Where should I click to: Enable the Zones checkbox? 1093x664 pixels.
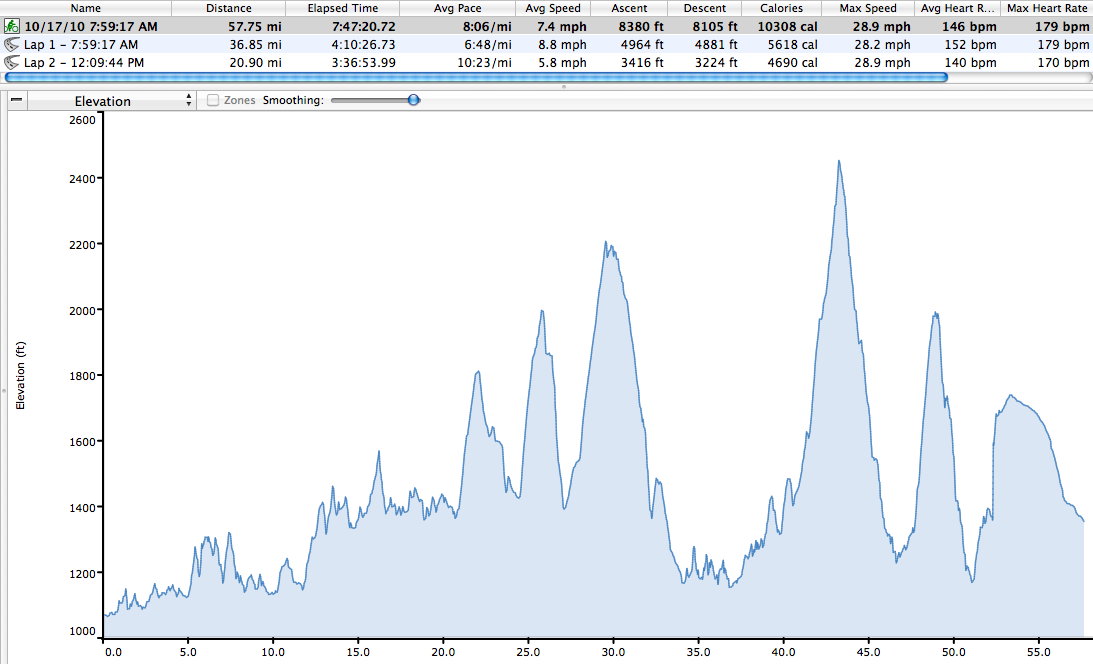[213, 100]
